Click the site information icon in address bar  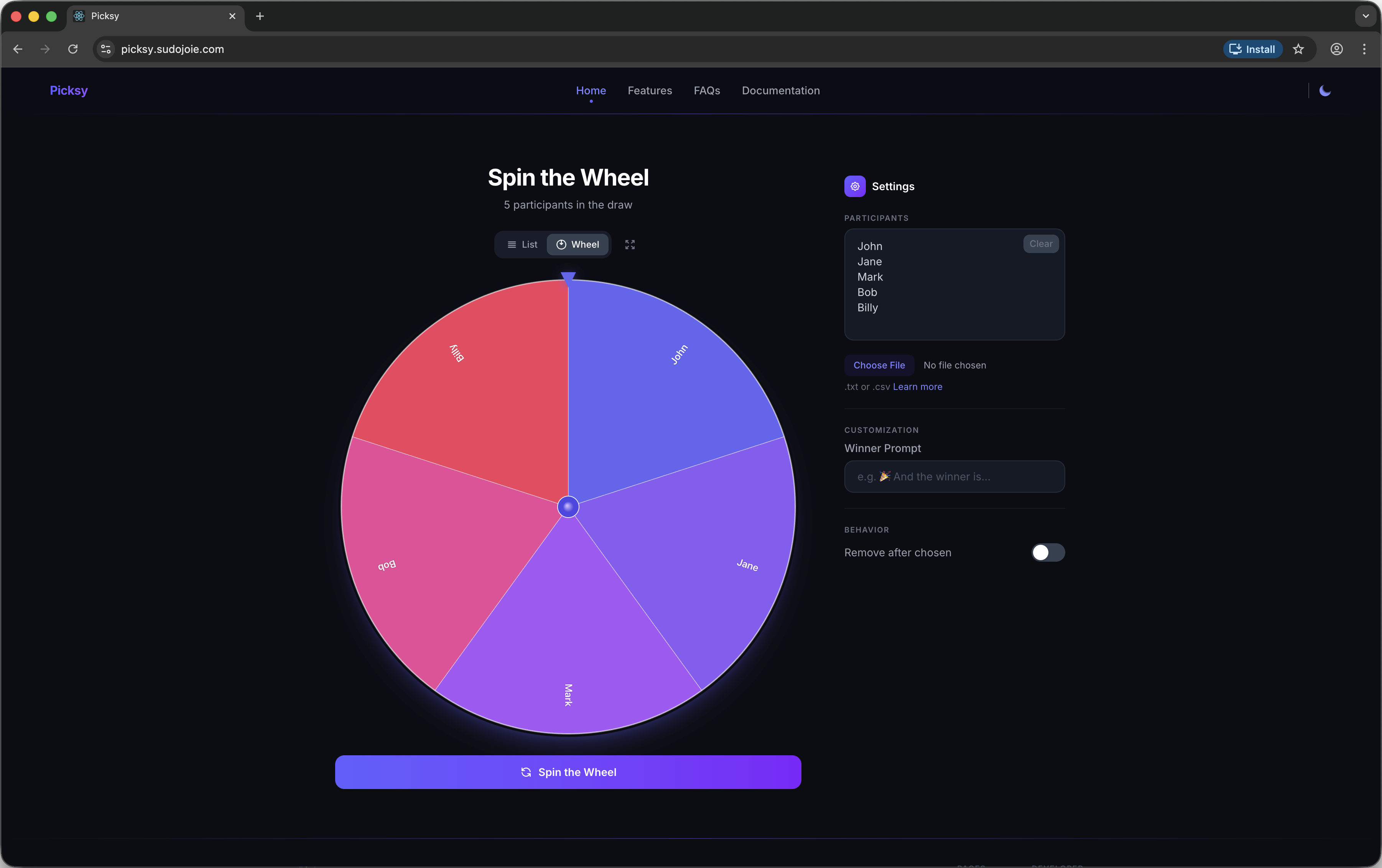pos(105,49)
